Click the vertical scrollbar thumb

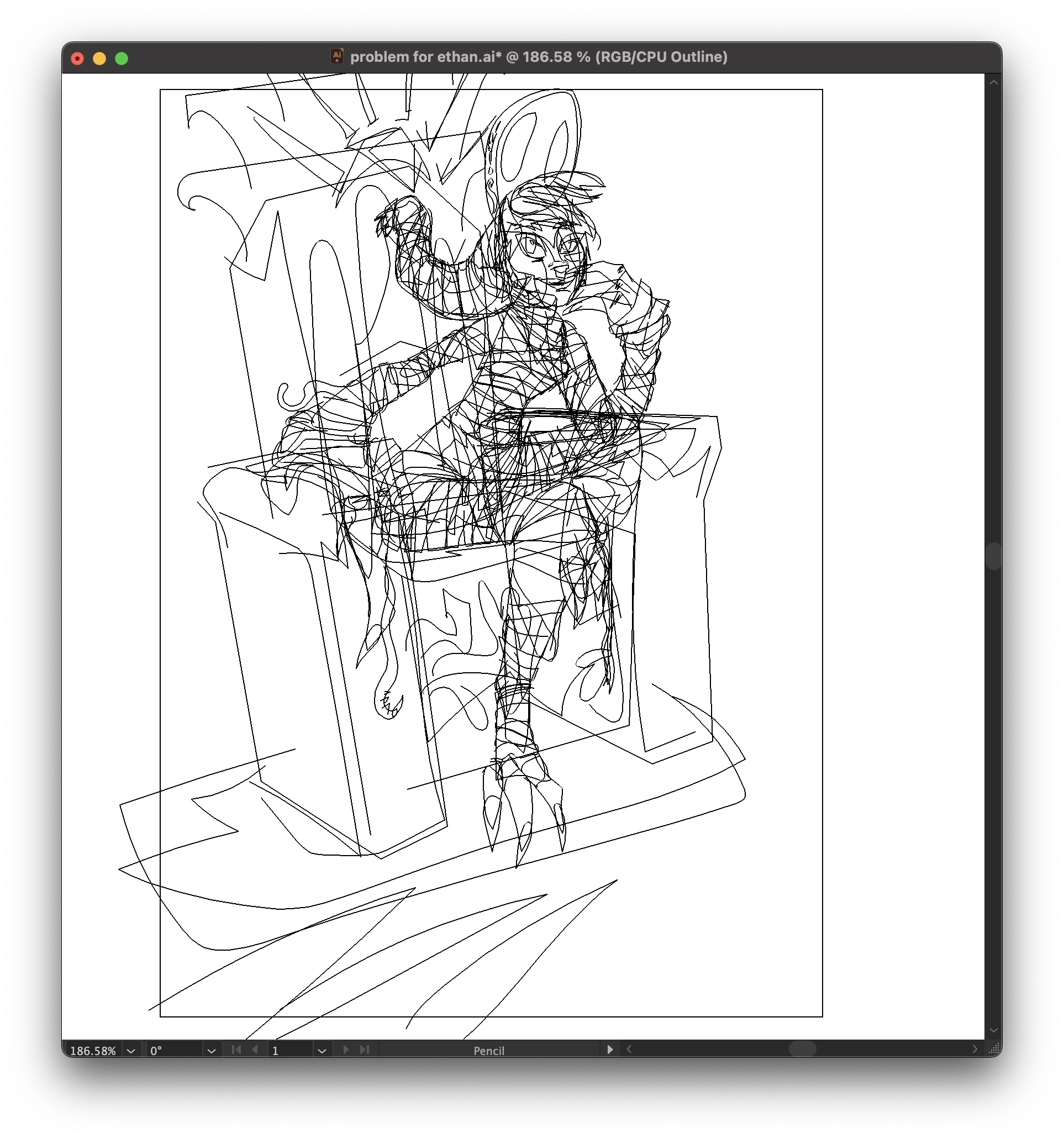tap(993, 556)
